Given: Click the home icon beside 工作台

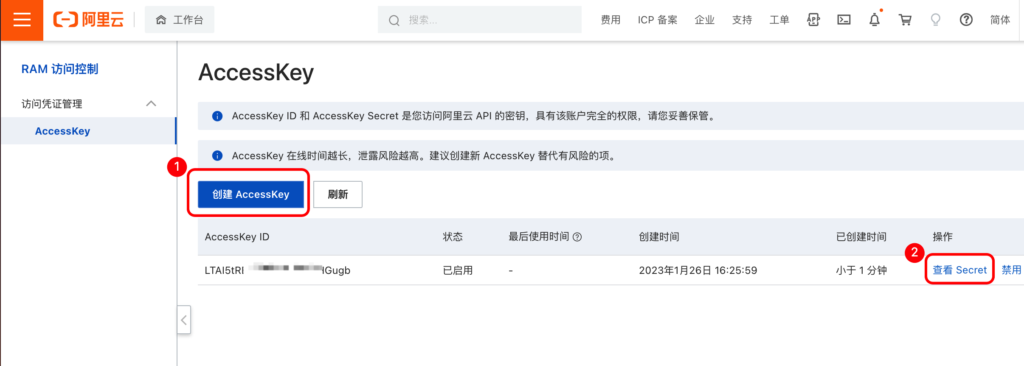Looking at the screenshot, I should [x=161, y=20].
